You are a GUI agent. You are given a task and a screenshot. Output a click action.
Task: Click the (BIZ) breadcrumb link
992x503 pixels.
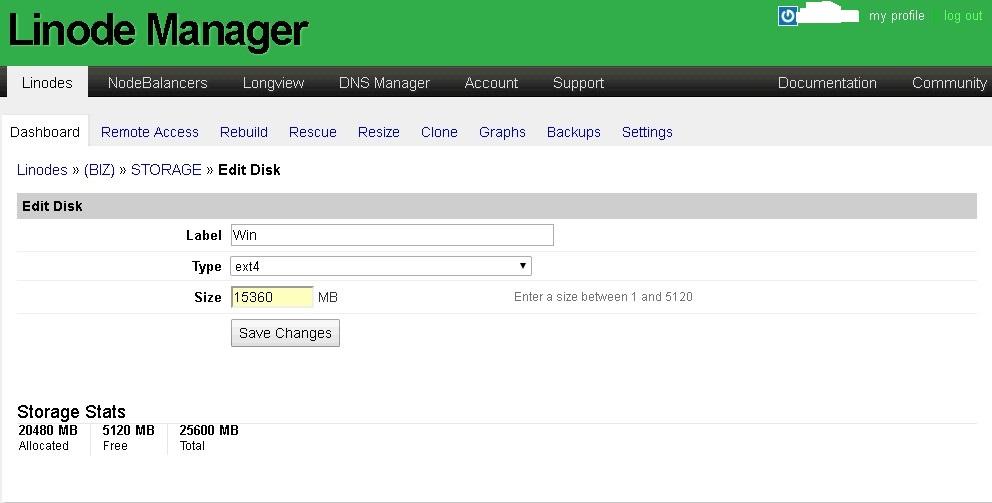click(x=99, y=170)
